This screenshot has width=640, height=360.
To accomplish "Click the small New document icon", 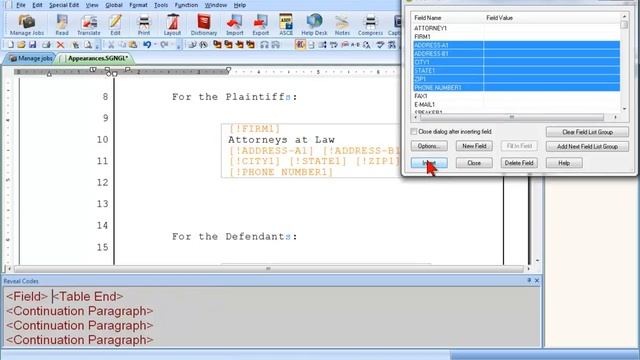I will click(11, 44).
